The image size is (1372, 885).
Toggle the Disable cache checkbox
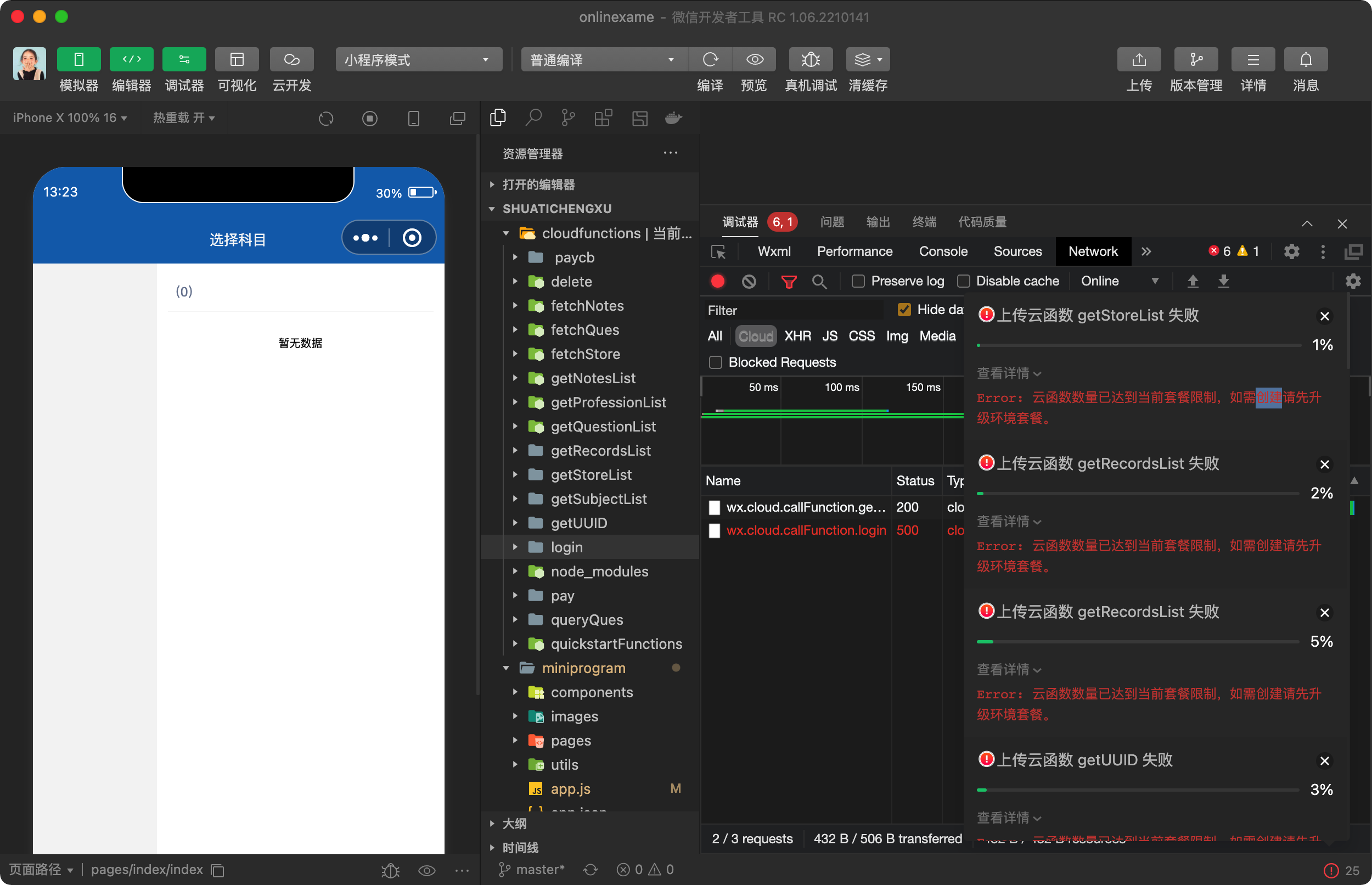click(x=964, y=281)
